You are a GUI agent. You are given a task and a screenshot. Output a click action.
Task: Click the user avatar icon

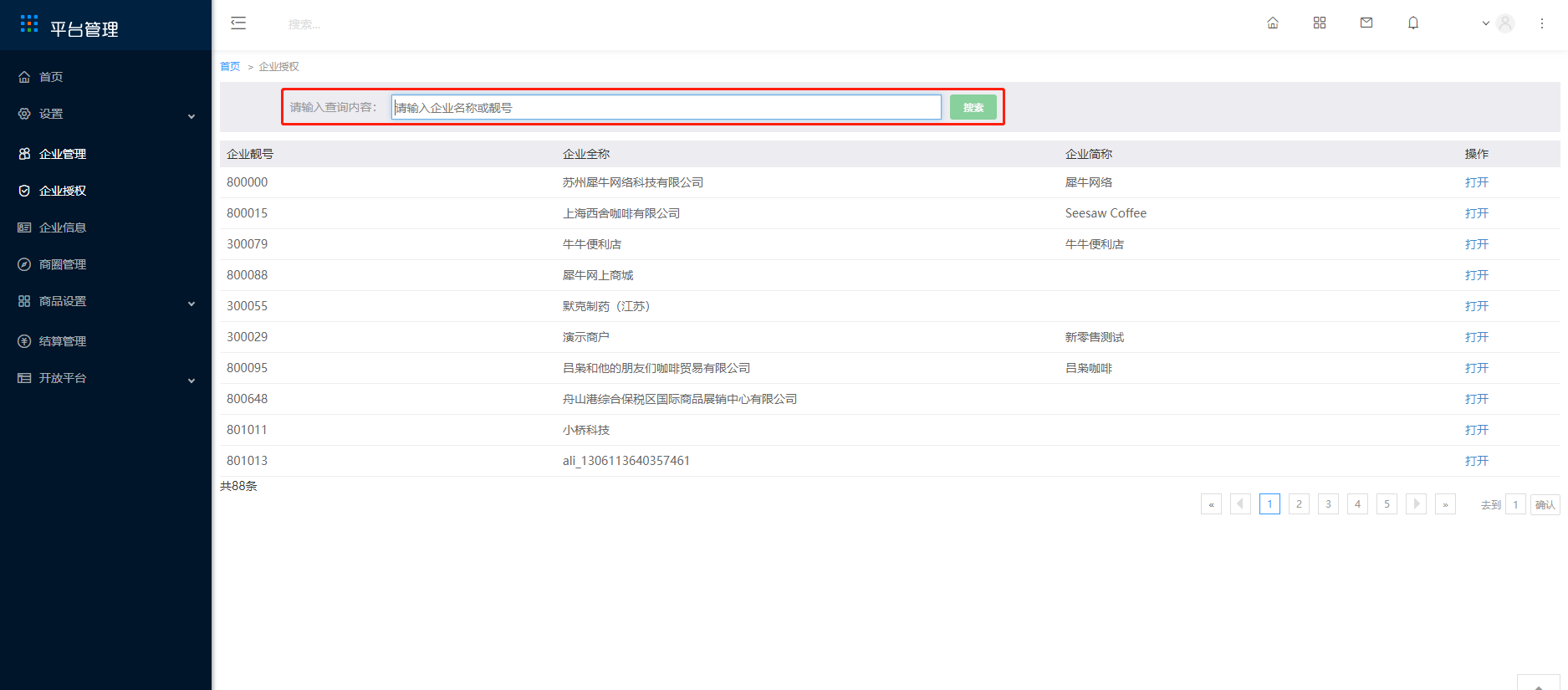point(1505,23)
